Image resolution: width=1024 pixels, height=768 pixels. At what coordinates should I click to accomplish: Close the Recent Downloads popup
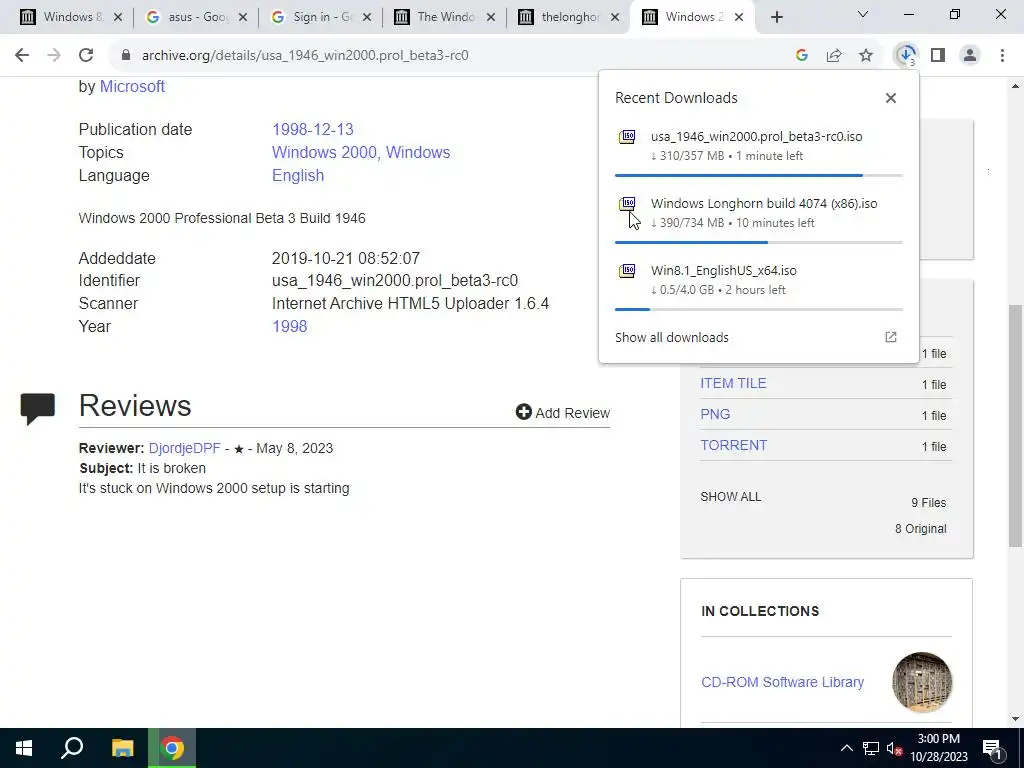coord(891,98)
